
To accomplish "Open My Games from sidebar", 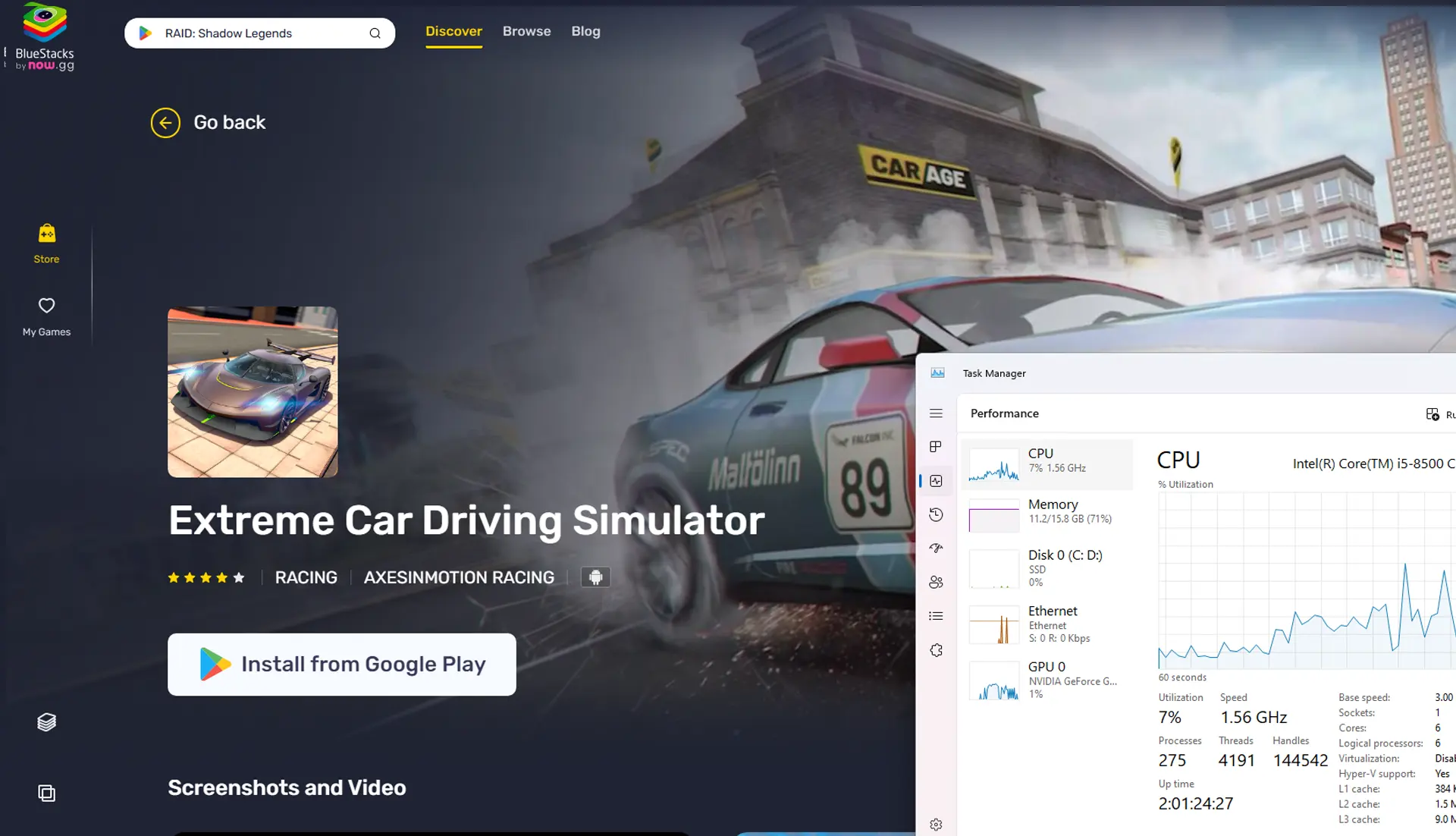I will [x=46, y=316].
